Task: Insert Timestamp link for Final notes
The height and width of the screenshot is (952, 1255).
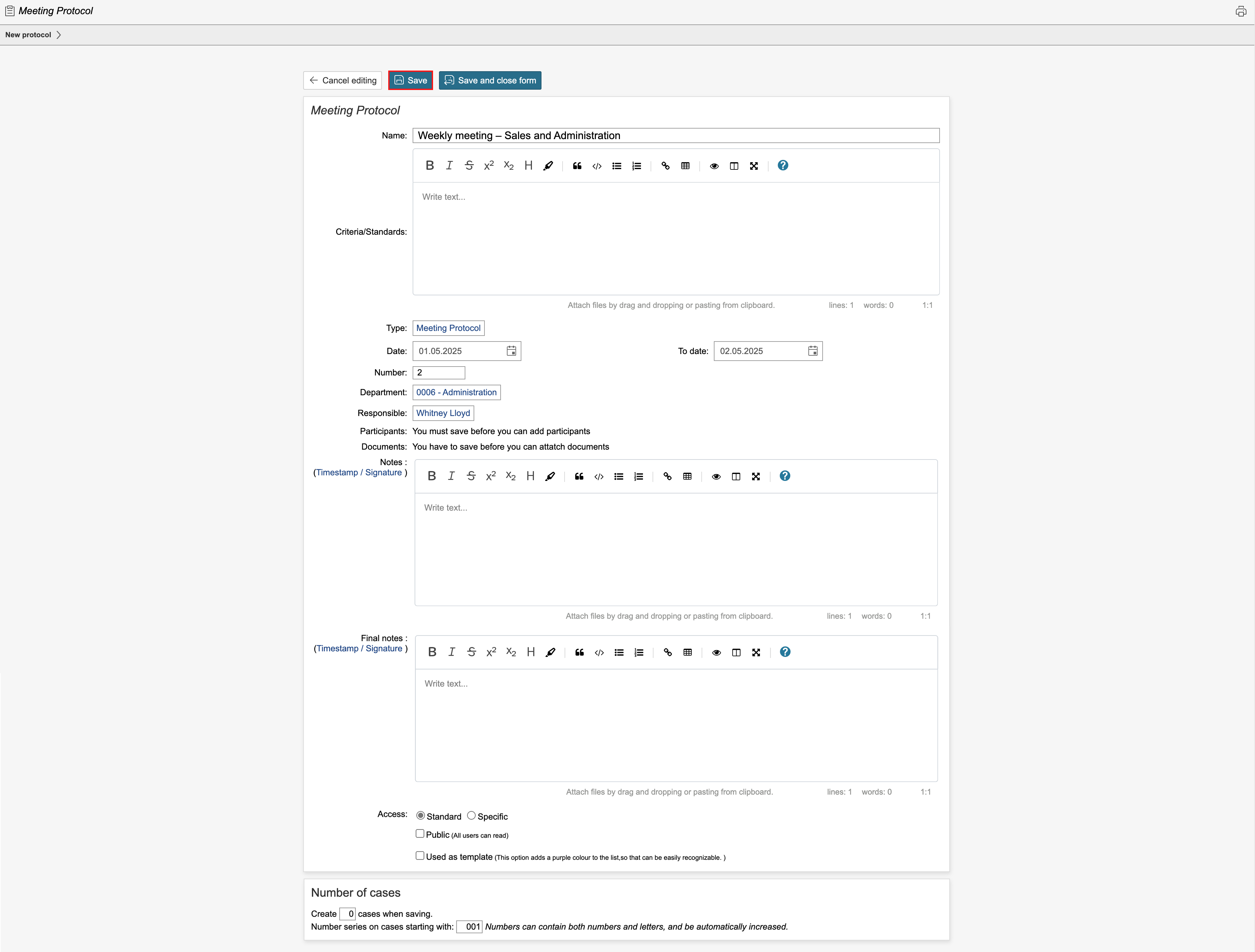Action: (x=337, y=648)
